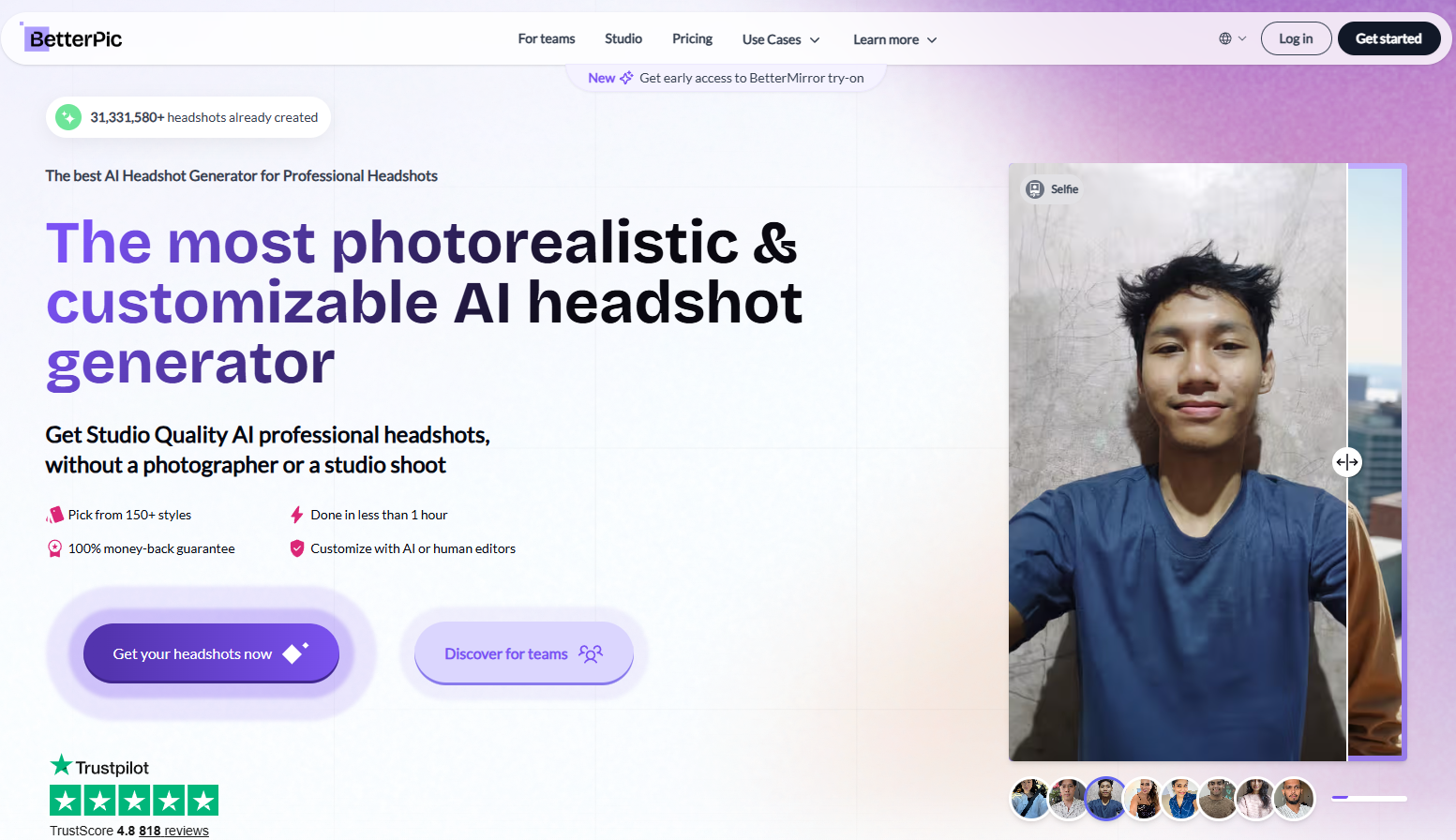Screen dimensions: 1456x840
Task: Click the team group icon inside Discover button
Action: click(591, 653)
